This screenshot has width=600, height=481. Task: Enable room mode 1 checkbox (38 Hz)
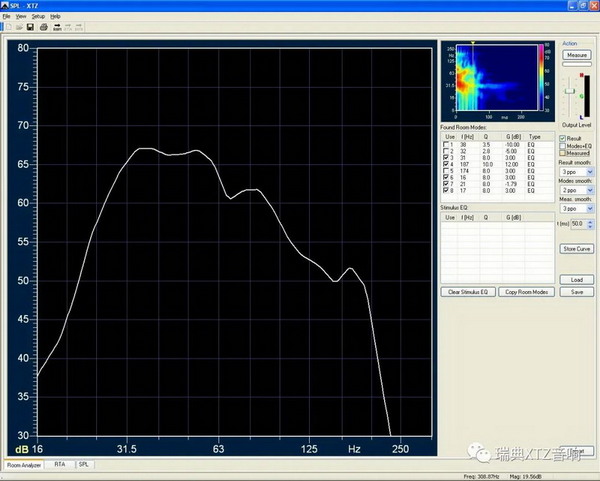tap(445, 145)
